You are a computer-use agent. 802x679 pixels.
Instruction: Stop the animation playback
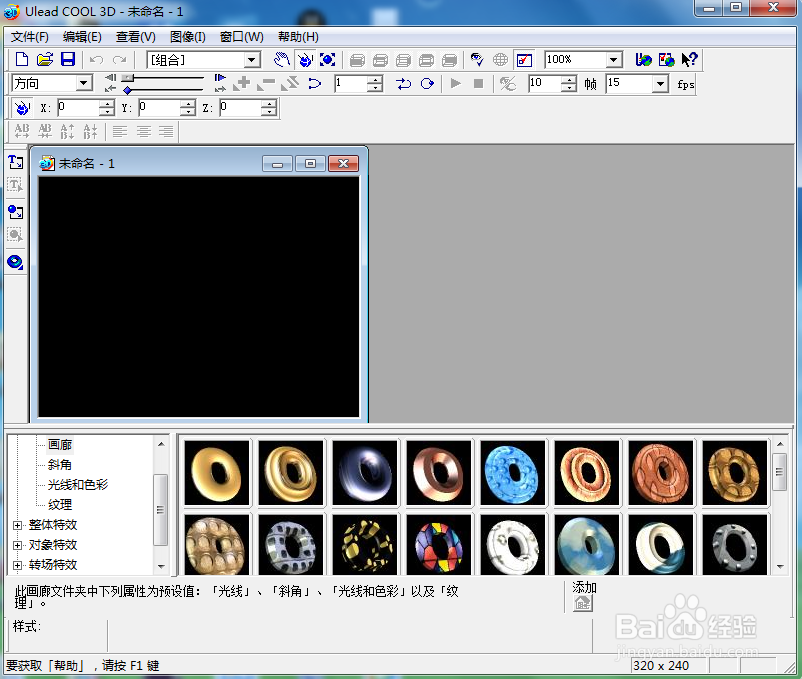(x=479, y=83)
